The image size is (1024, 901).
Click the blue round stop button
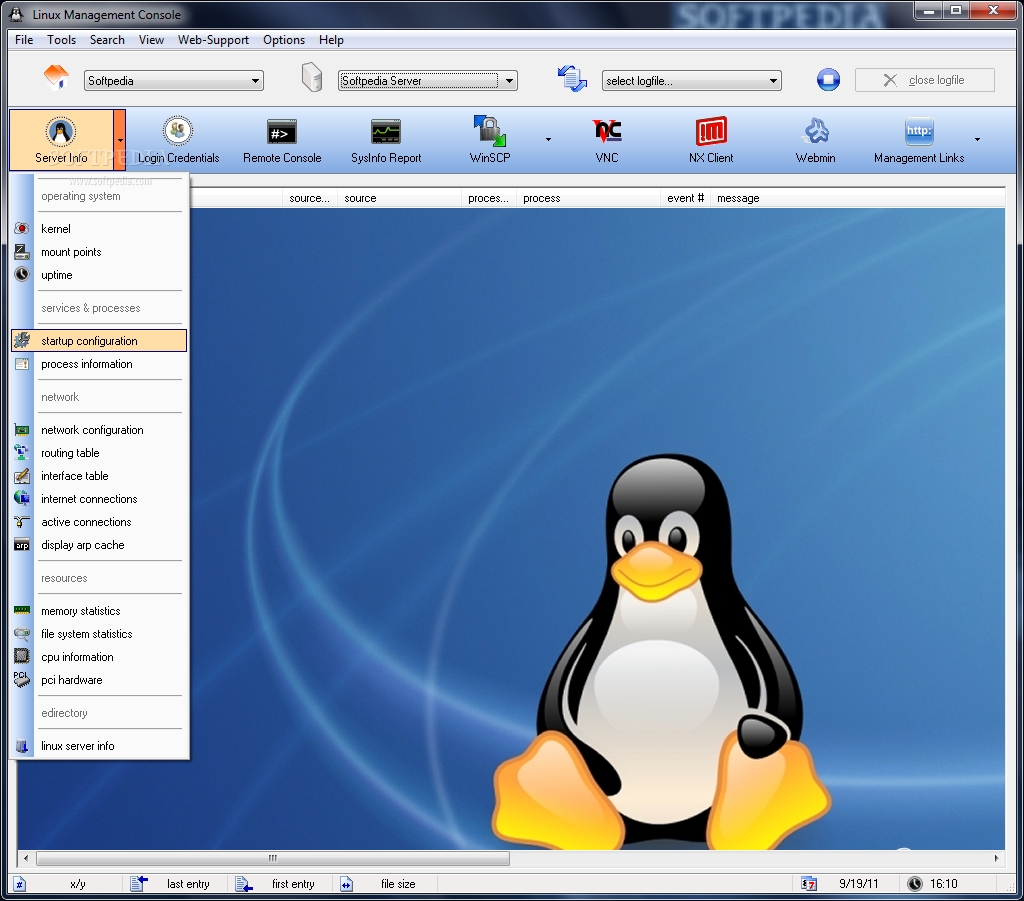pos(828,80)
